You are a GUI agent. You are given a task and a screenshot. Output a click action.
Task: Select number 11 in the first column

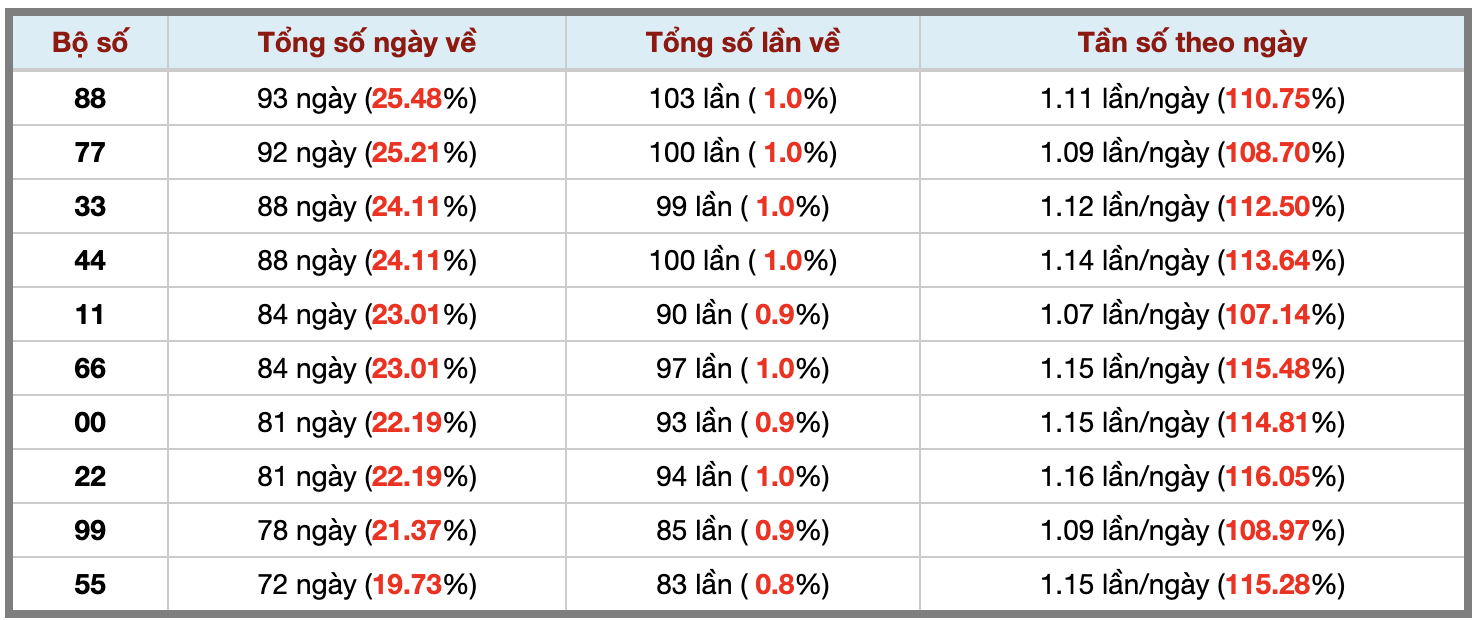(90, 314)
